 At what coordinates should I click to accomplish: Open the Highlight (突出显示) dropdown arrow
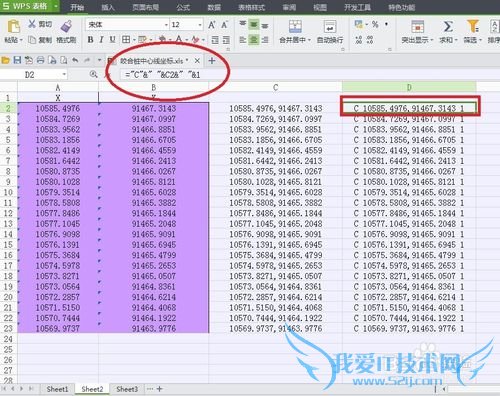(x=432, y=40)
